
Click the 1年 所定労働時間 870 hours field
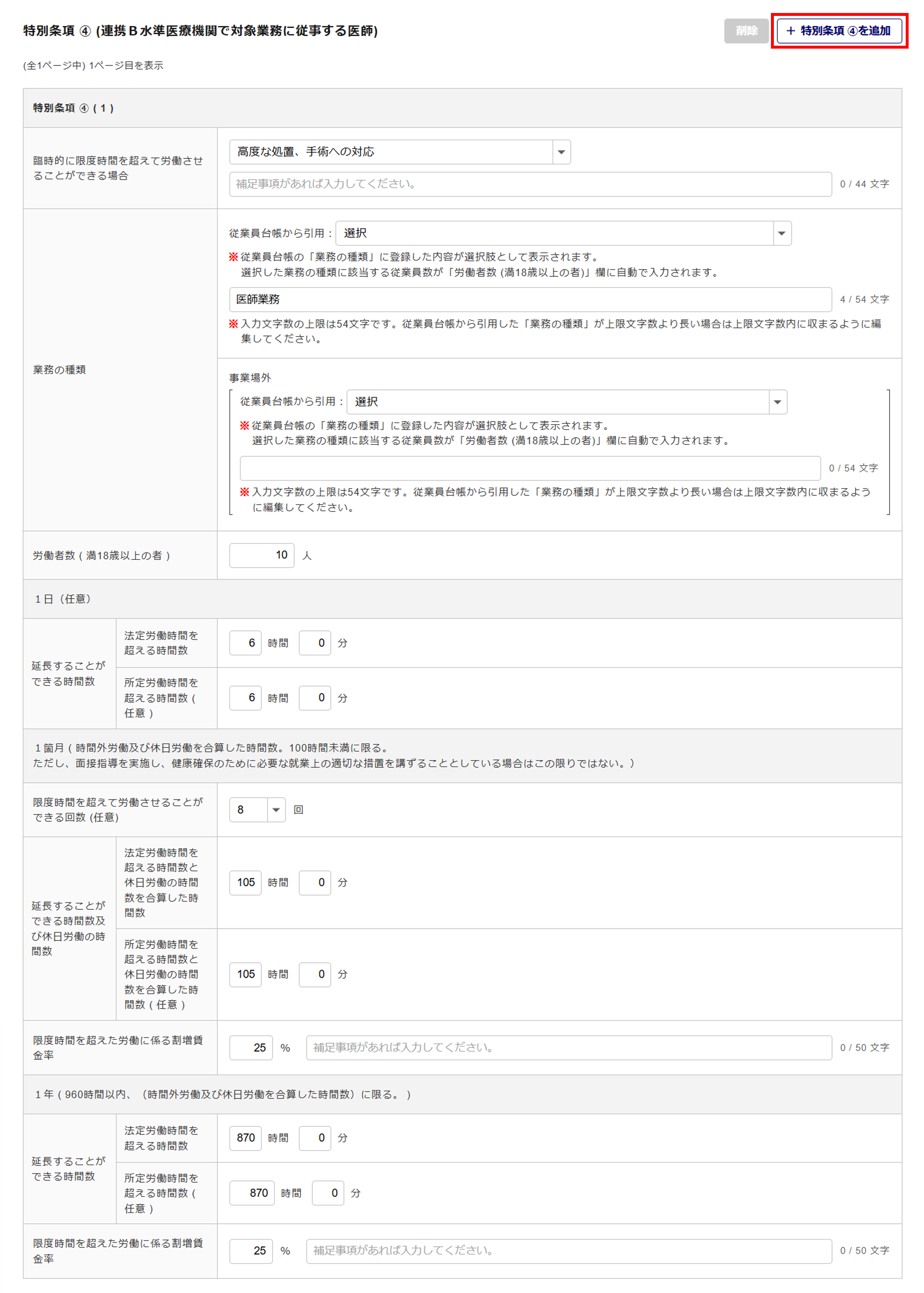(252, 1193)
